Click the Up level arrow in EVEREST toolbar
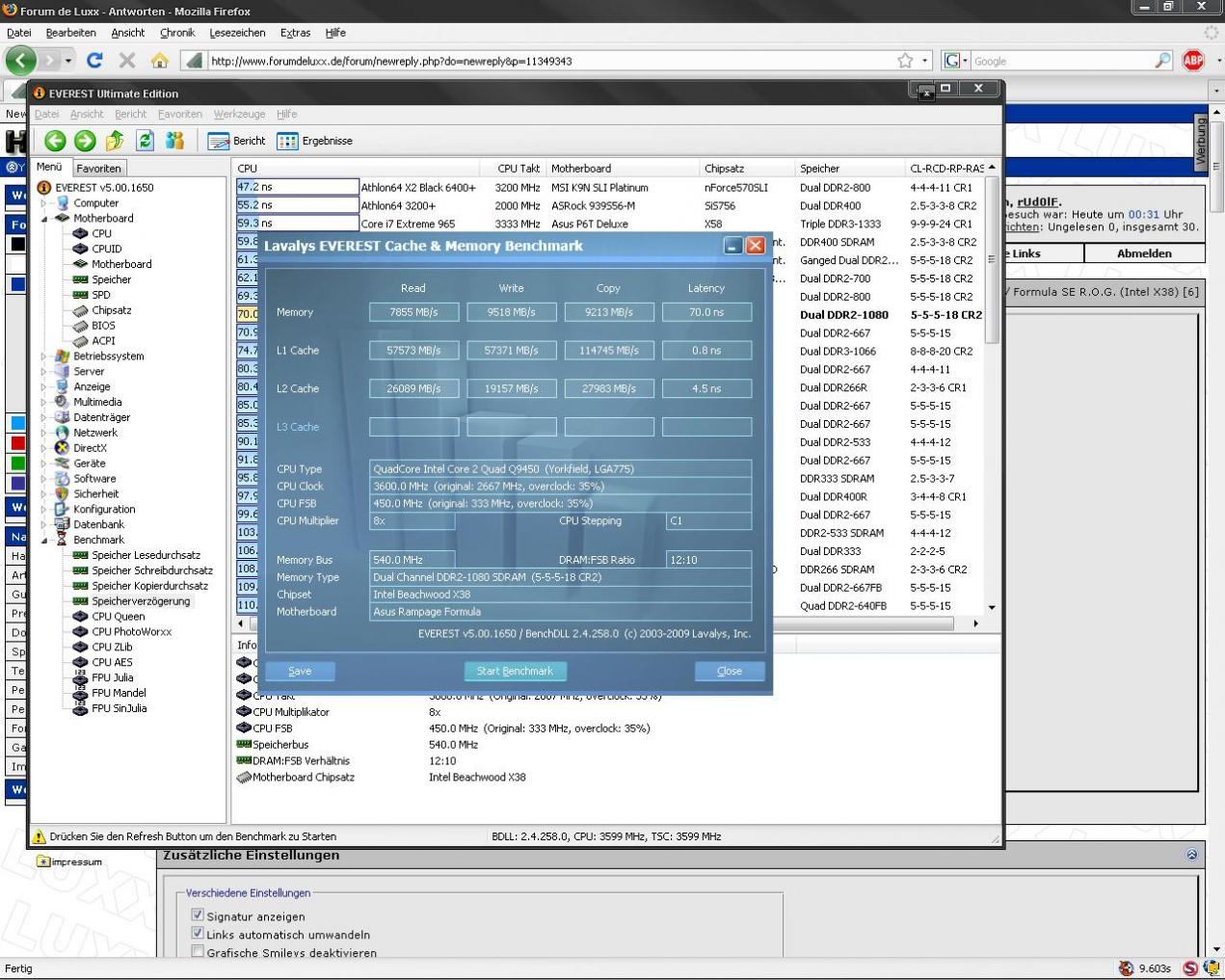The width and height of the screenshot is (1225, 980). click(x=115, y=141)
